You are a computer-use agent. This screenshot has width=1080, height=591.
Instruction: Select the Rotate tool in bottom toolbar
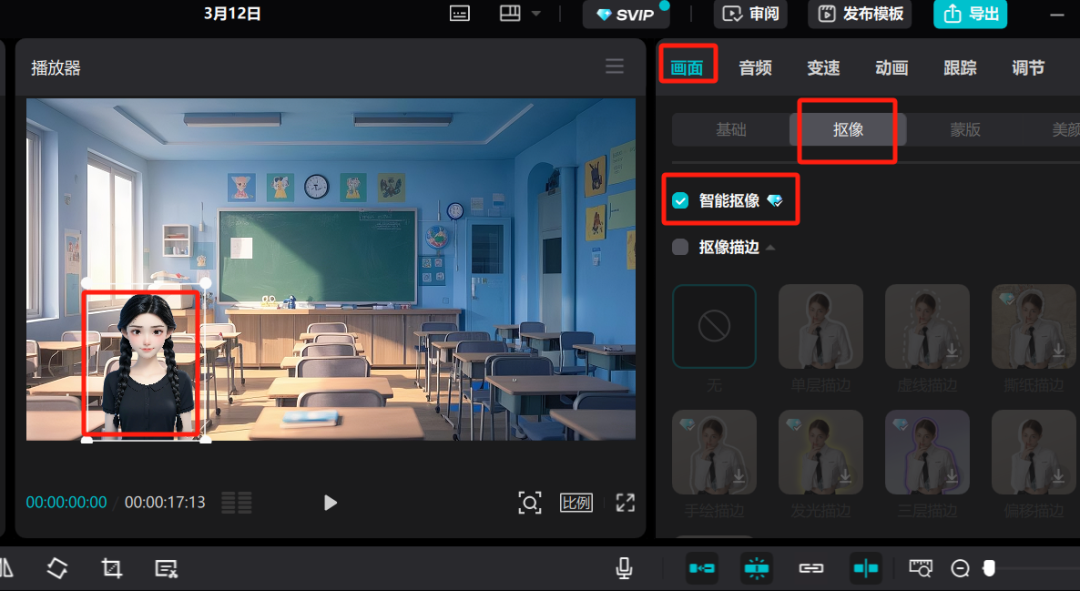pyautogui.click(x=57, y=568)
